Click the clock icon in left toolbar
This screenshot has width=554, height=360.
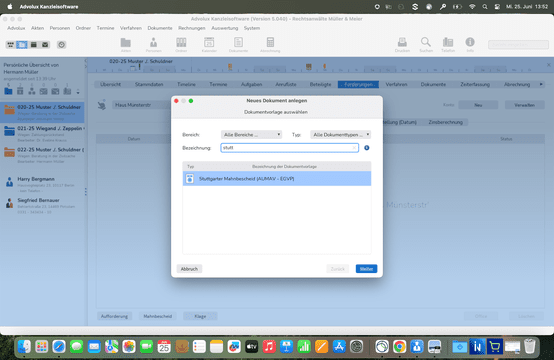(x=61, y=45)
